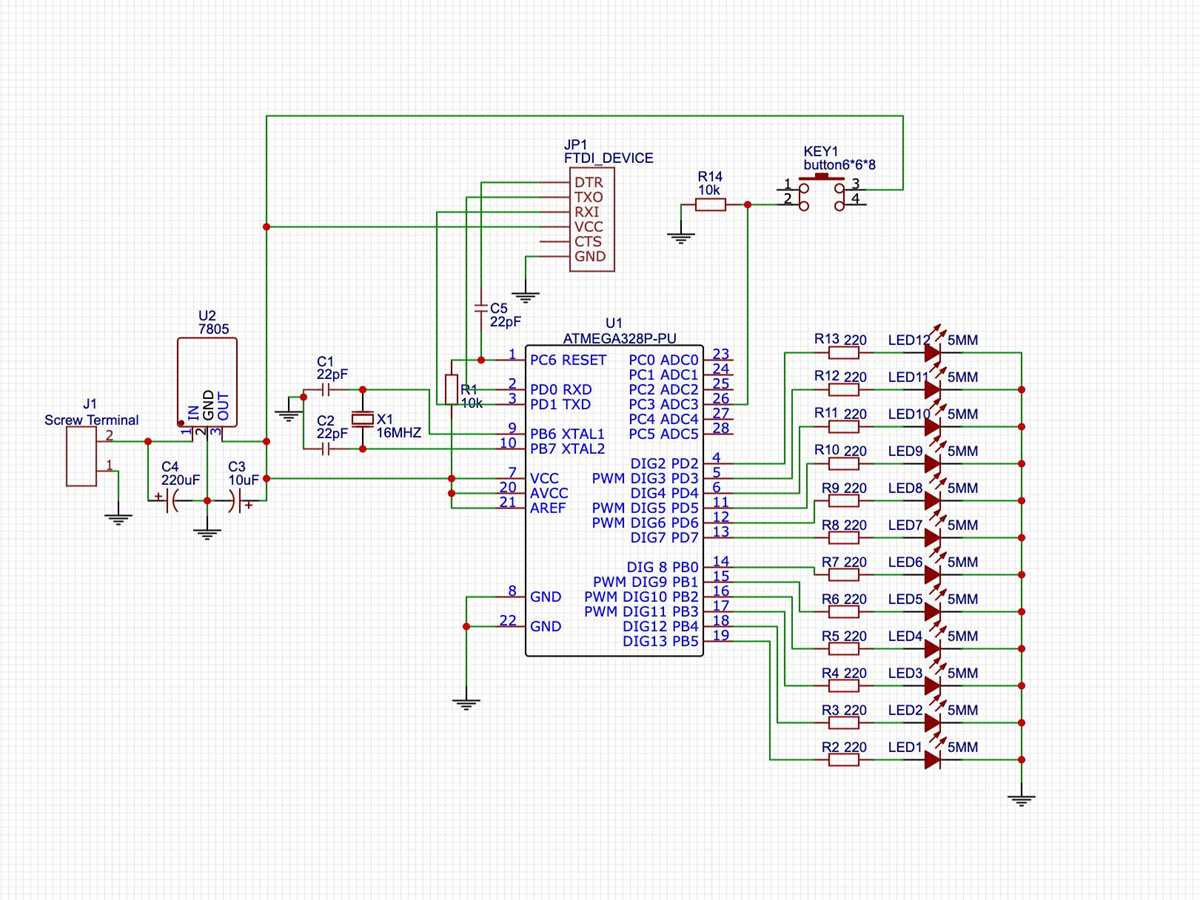Click the DIG7 PD7 pin label
This screenshot has width=1200, height=900.
665,538
